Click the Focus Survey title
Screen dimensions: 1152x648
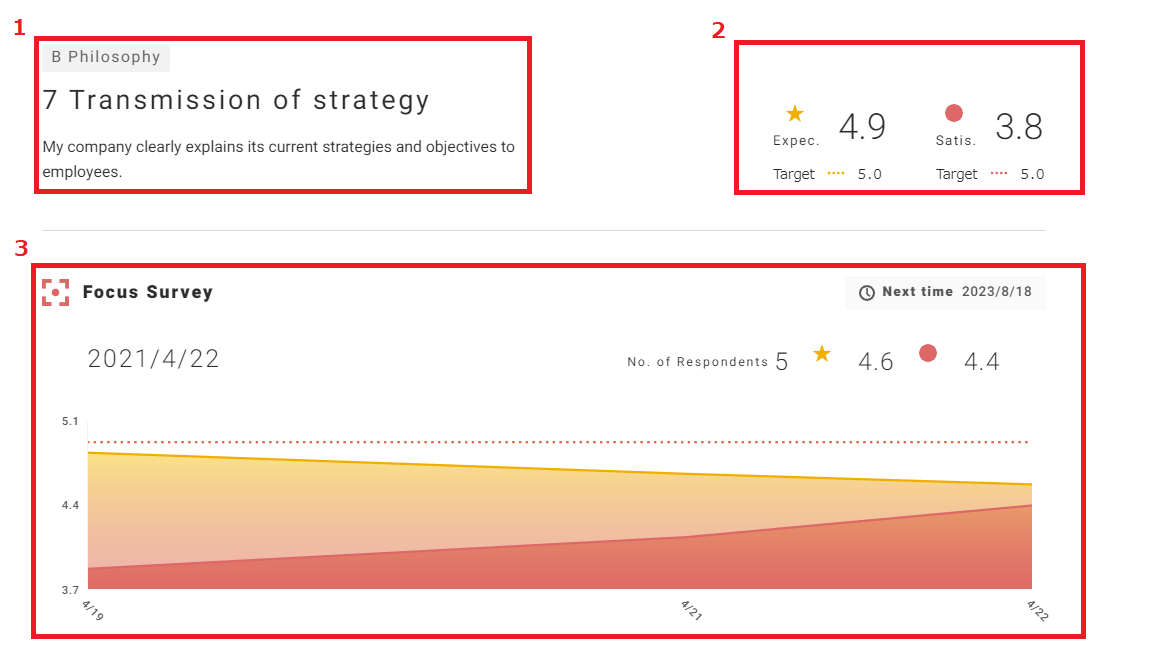[x=148, y=292]
